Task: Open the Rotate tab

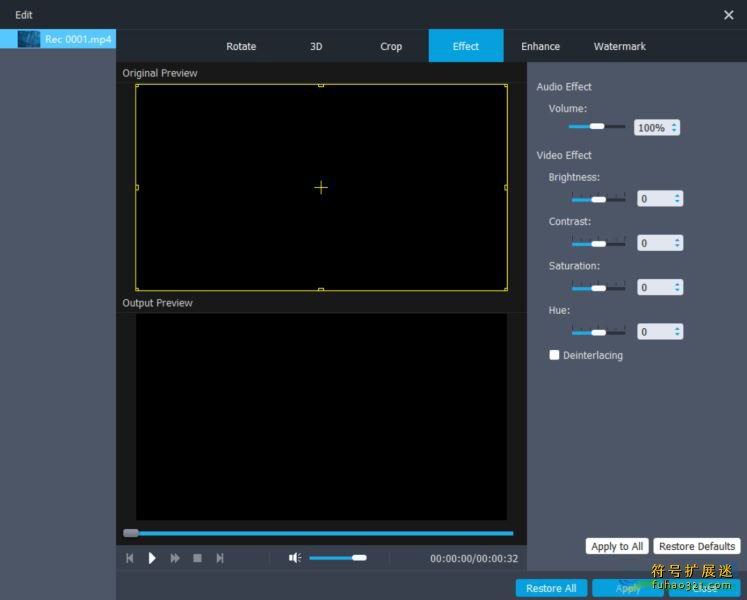Action: 241,46
